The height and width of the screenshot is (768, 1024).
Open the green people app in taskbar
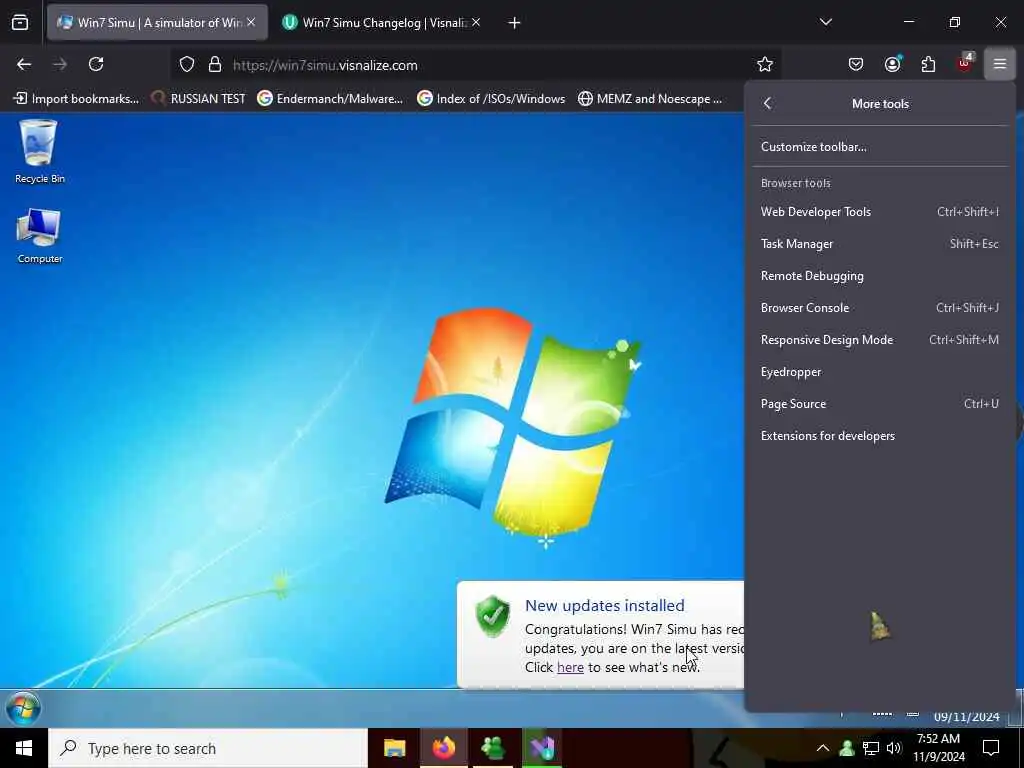492,748
